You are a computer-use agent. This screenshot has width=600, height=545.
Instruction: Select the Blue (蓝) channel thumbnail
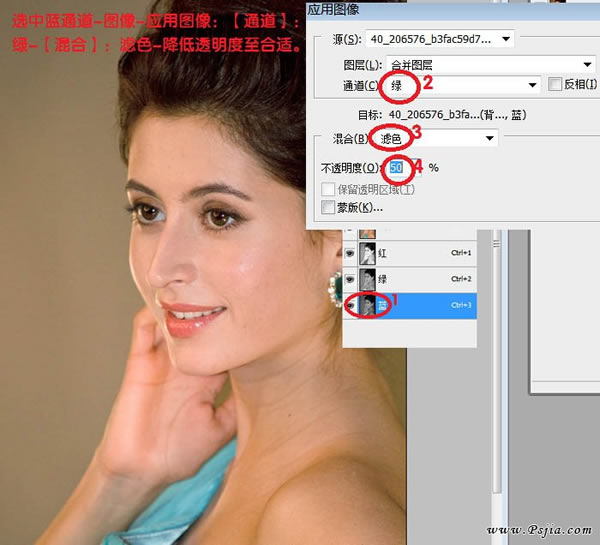(367, 305)
